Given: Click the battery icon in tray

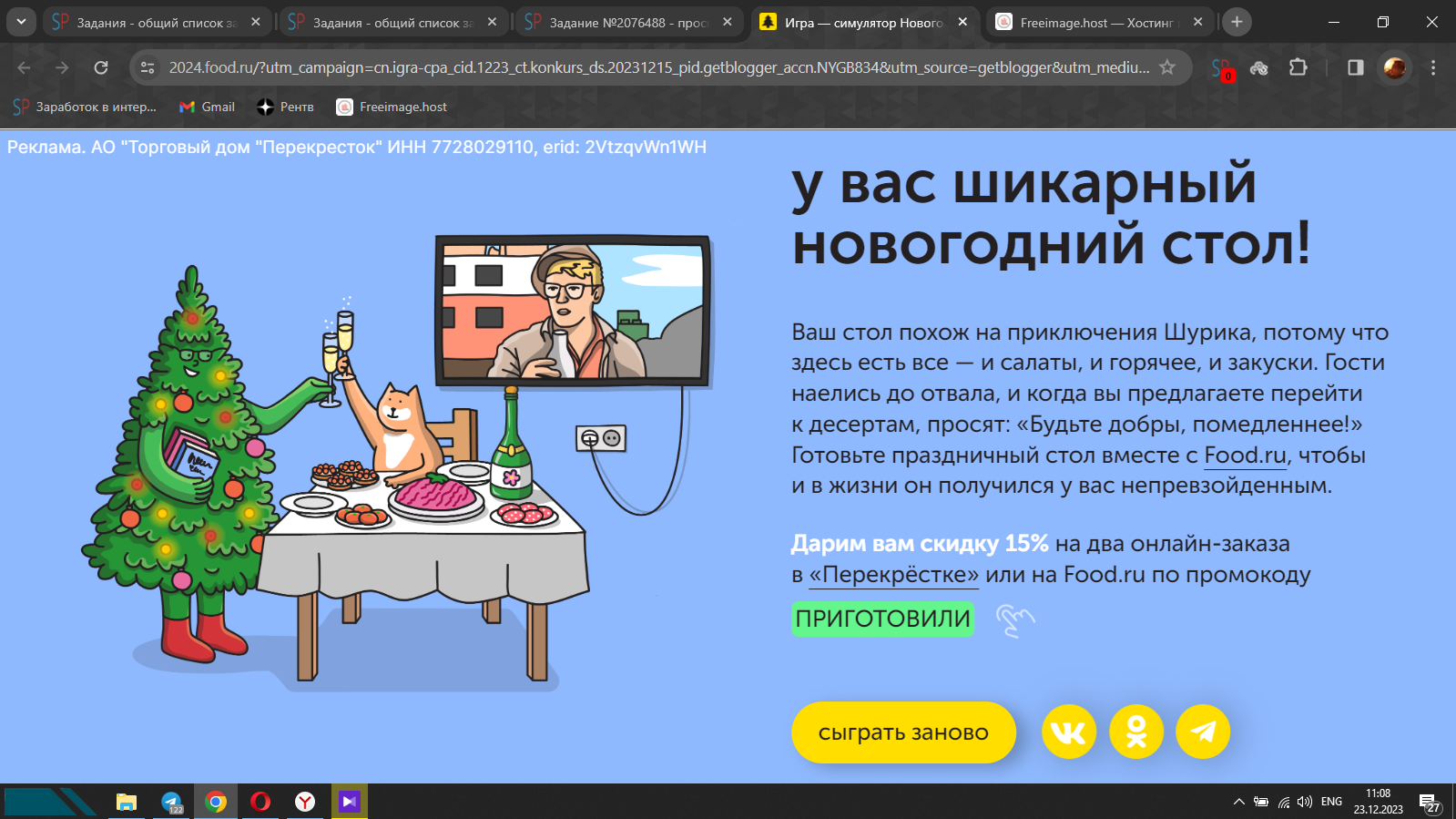Looking at the screenshot, I should click(x=1261, y=802).
